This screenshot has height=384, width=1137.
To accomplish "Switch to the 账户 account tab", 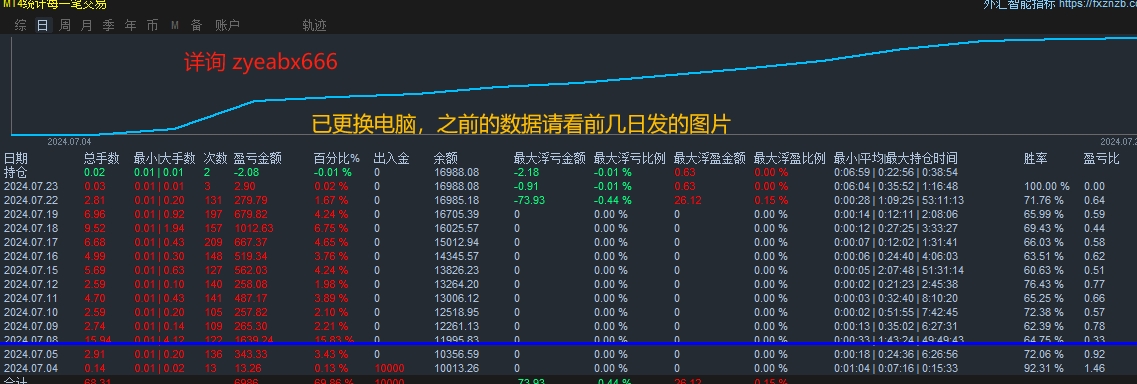I will tap(228, 25).
